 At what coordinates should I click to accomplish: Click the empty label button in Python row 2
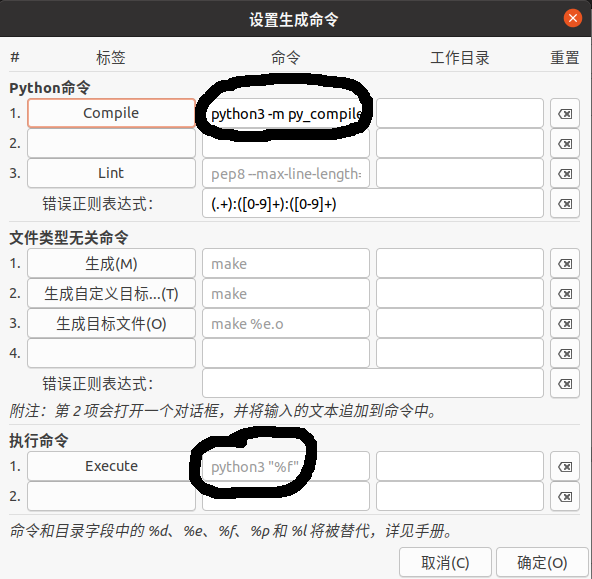tap(111, 143)
